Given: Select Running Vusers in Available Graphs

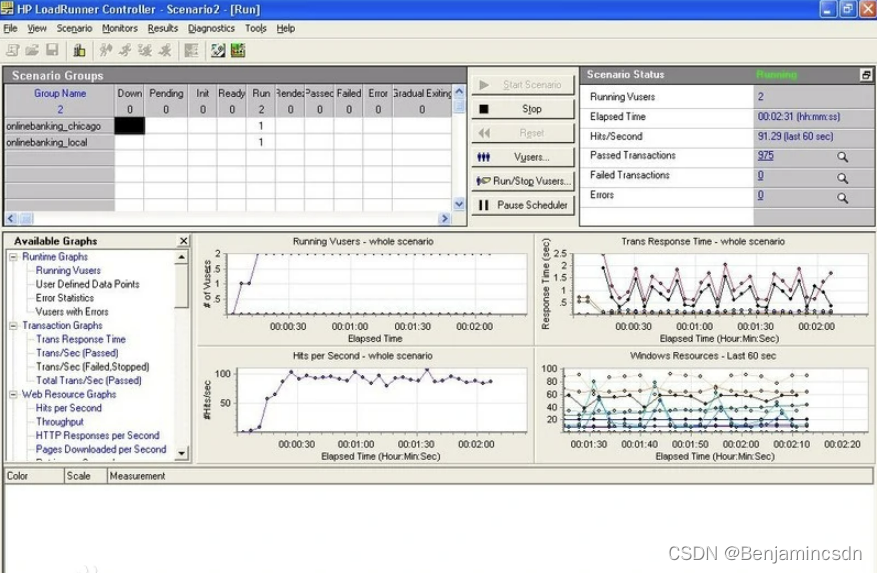Looking at the screenshot, I should tap(68, 270).
